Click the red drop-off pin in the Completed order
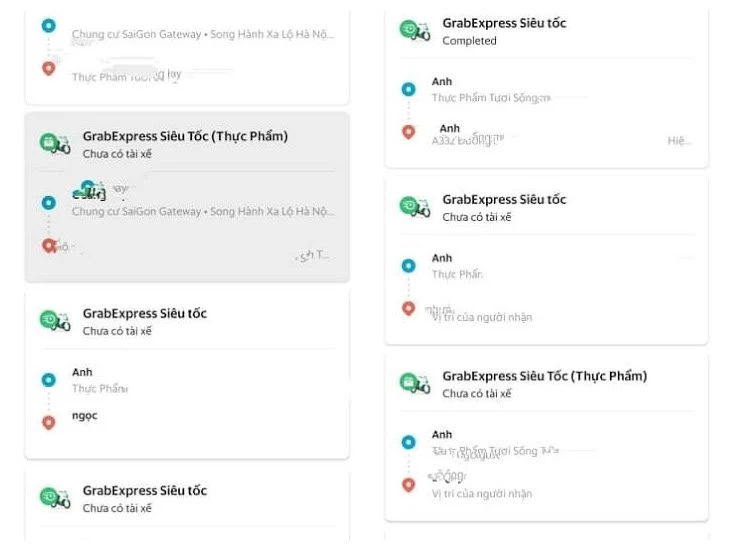The image size is (734, 551). click(408, 132)
